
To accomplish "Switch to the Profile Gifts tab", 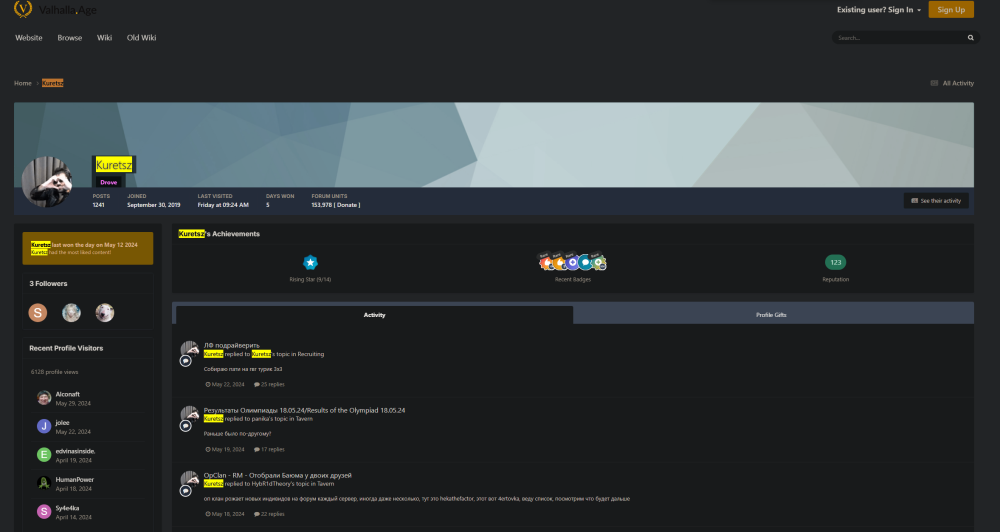I will [771, 315].
